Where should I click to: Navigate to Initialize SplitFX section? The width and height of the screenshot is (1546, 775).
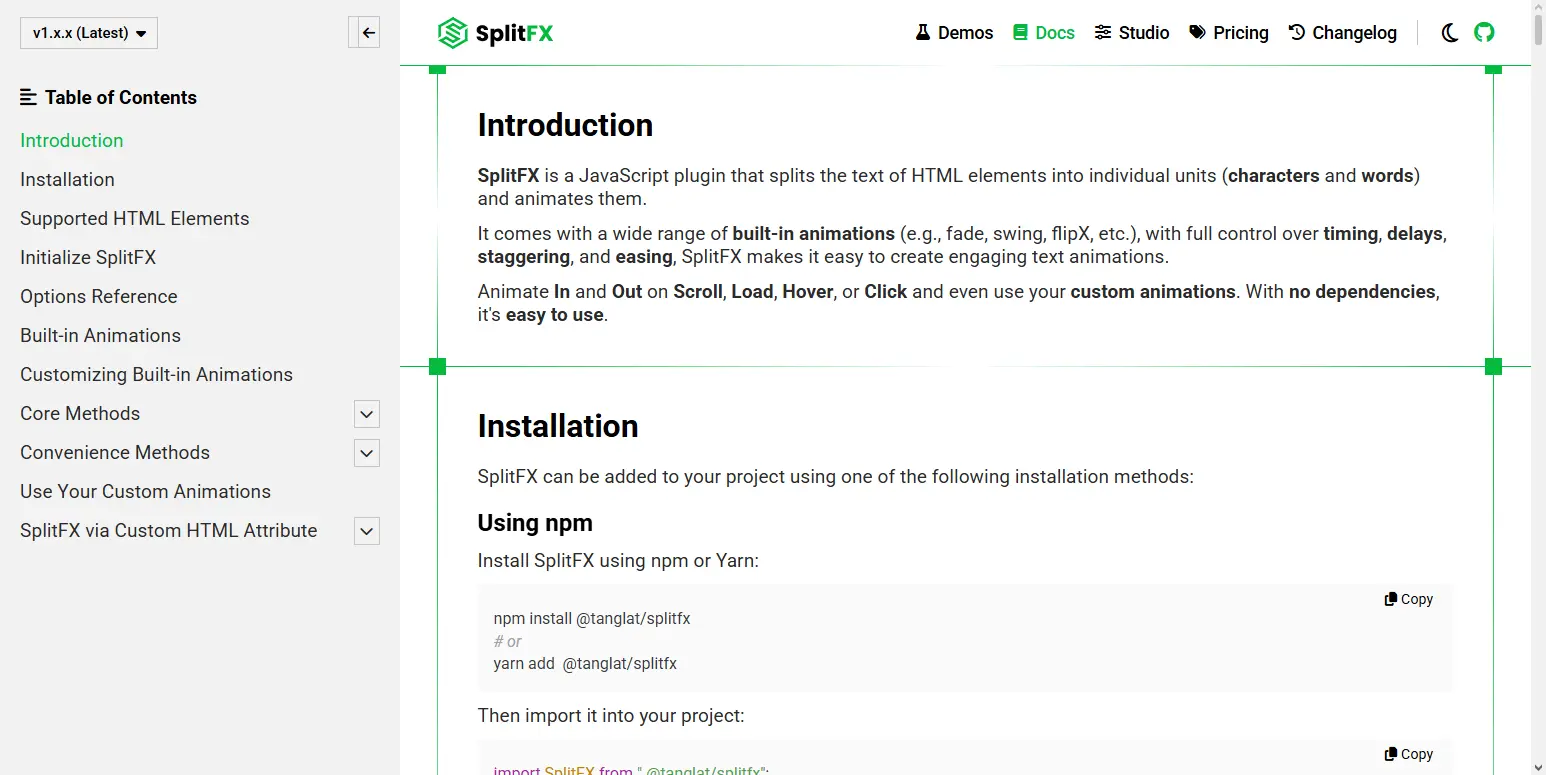[x=88, y=258]
